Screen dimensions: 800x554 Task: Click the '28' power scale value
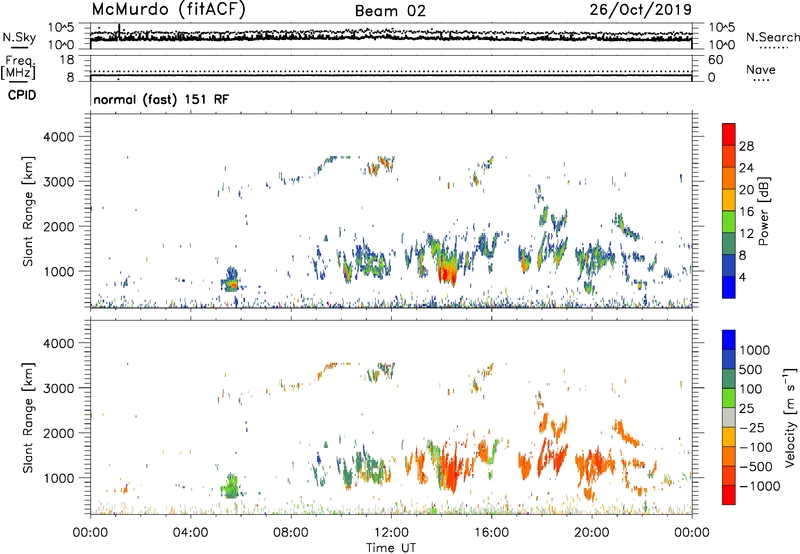[746, 146]
